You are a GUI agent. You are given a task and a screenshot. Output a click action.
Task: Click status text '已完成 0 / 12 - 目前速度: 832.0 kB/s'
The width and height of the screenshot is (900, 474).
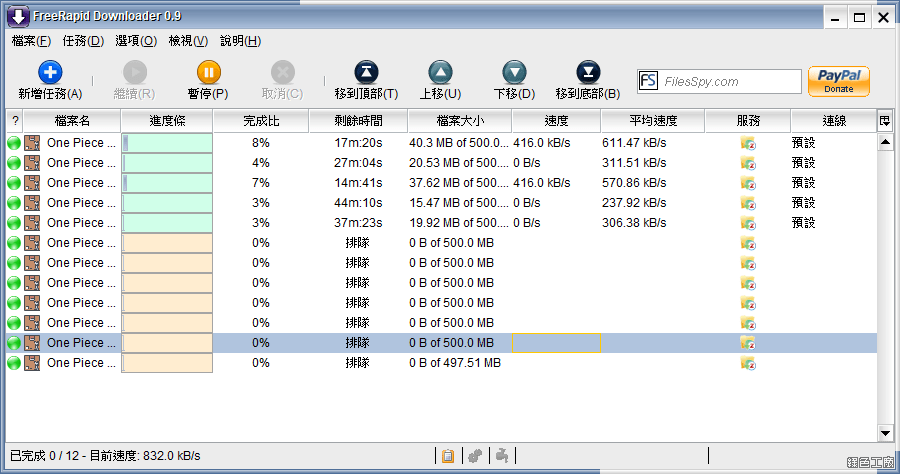[105, 456]
